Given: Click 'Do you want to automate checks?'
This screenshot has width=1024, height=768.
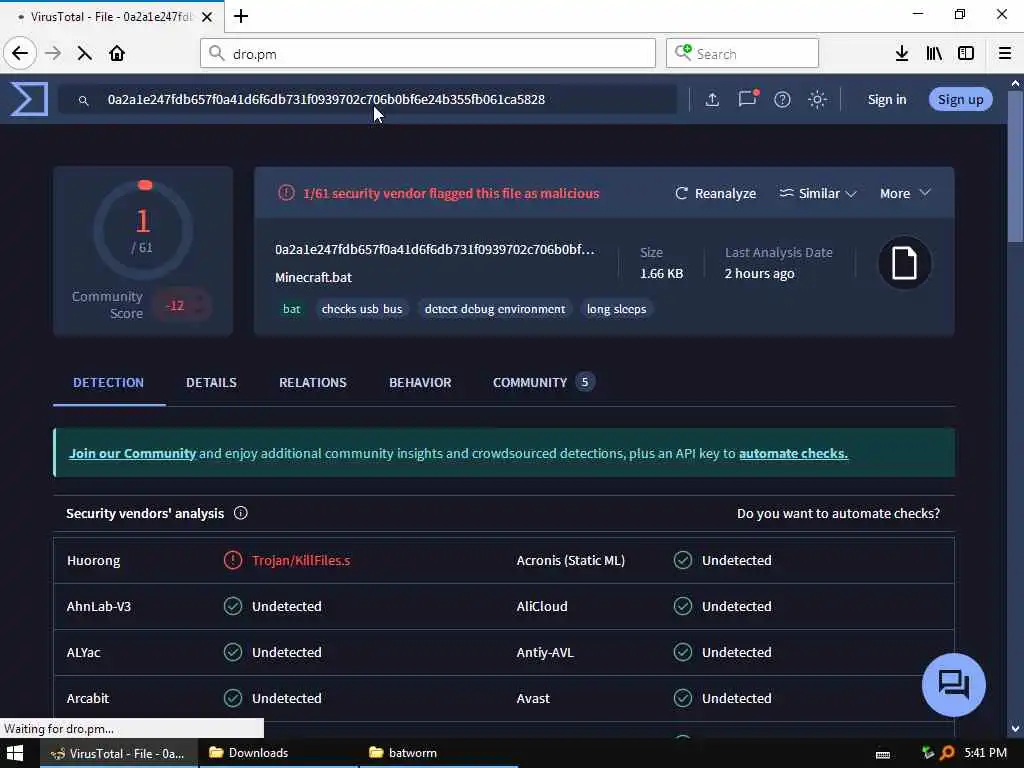Looking at the screenshot, I should [x=839, y=513].
